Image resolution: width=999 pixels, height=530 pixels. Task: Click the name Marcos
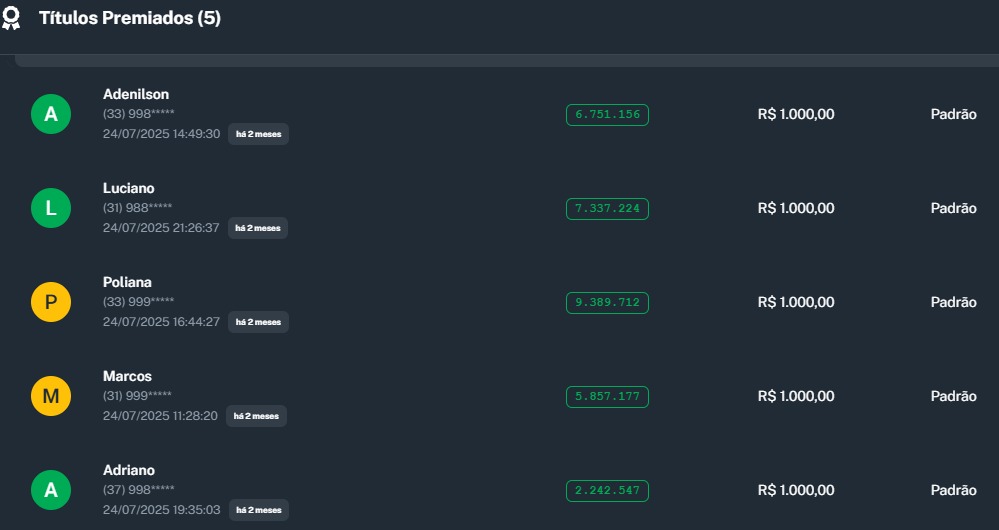tap(127, 376)
